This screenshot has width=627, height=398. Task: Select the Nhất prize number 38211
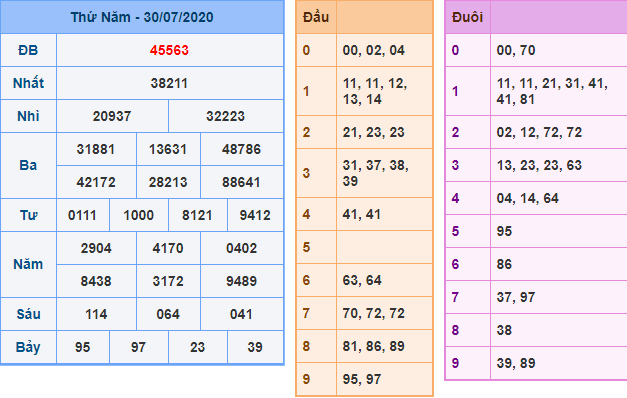[169, 83]
